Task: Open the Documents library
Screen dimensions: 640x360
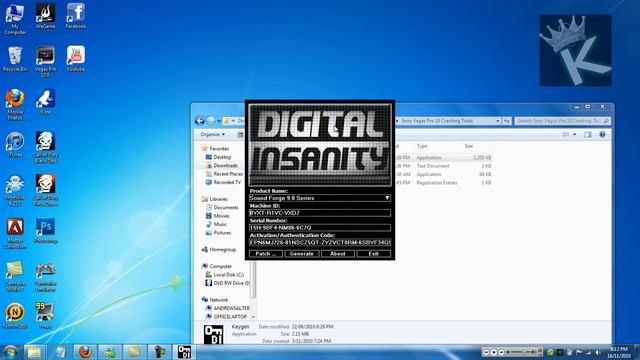Action: click(226, 207)
